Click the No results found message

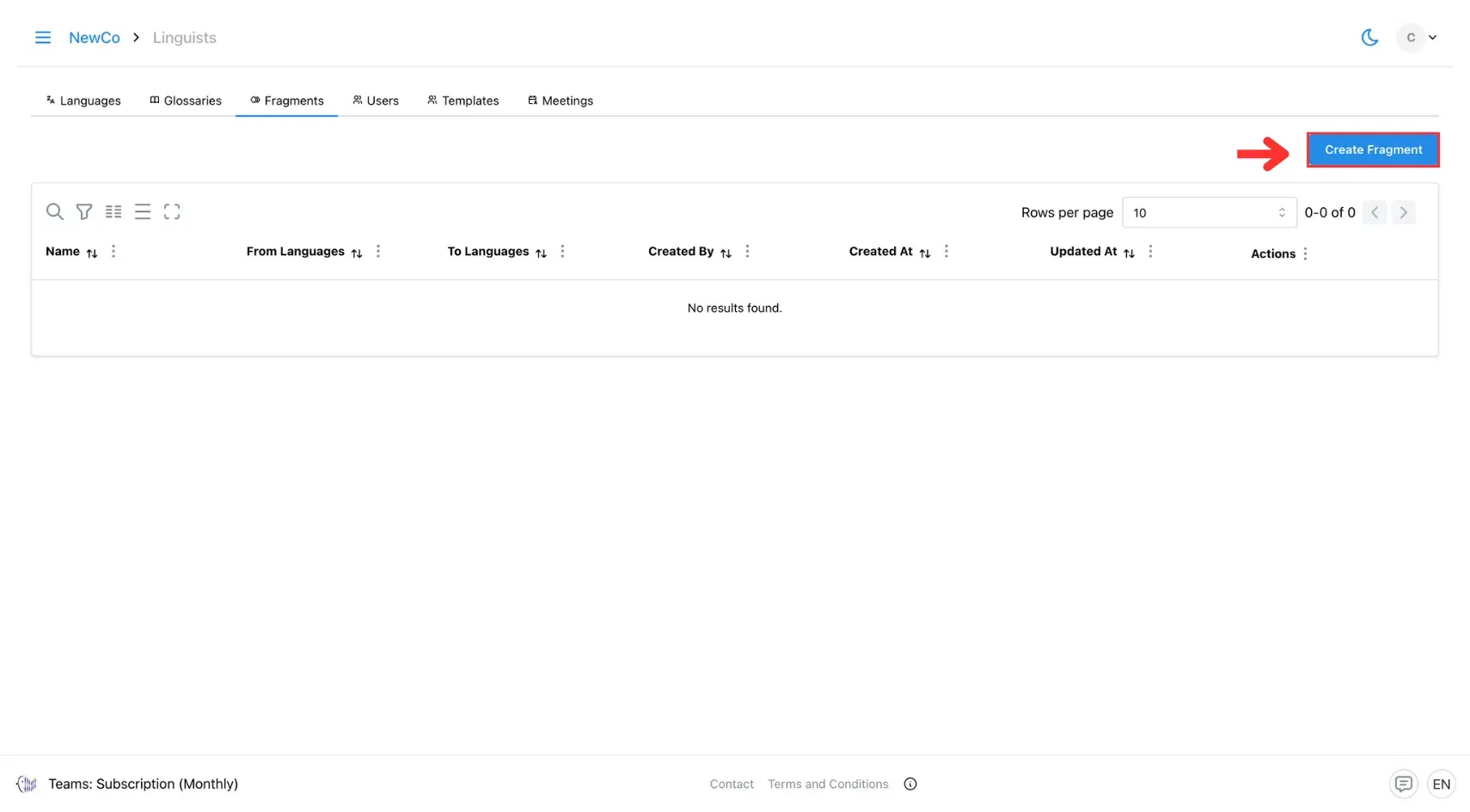tap(735, 308)
